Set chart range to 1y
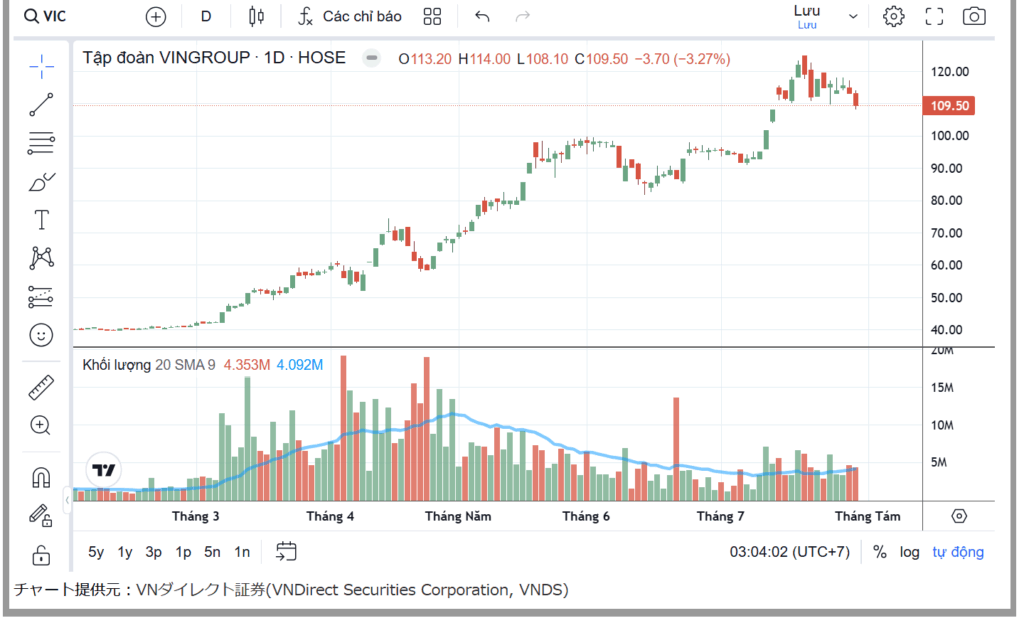 click(x=125, y=552)
